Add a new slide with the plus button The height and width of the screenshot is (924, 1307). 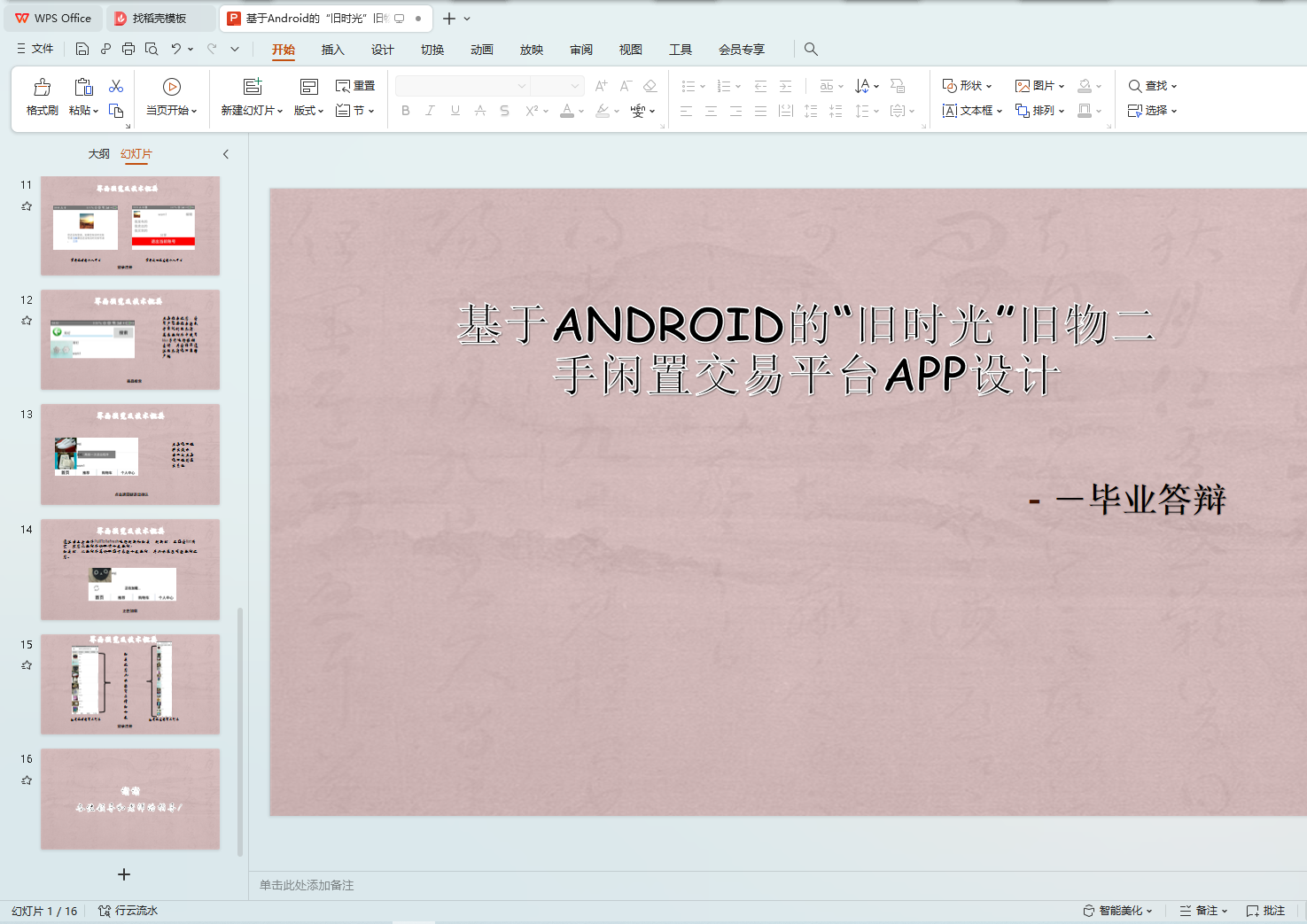click(124, 874)
